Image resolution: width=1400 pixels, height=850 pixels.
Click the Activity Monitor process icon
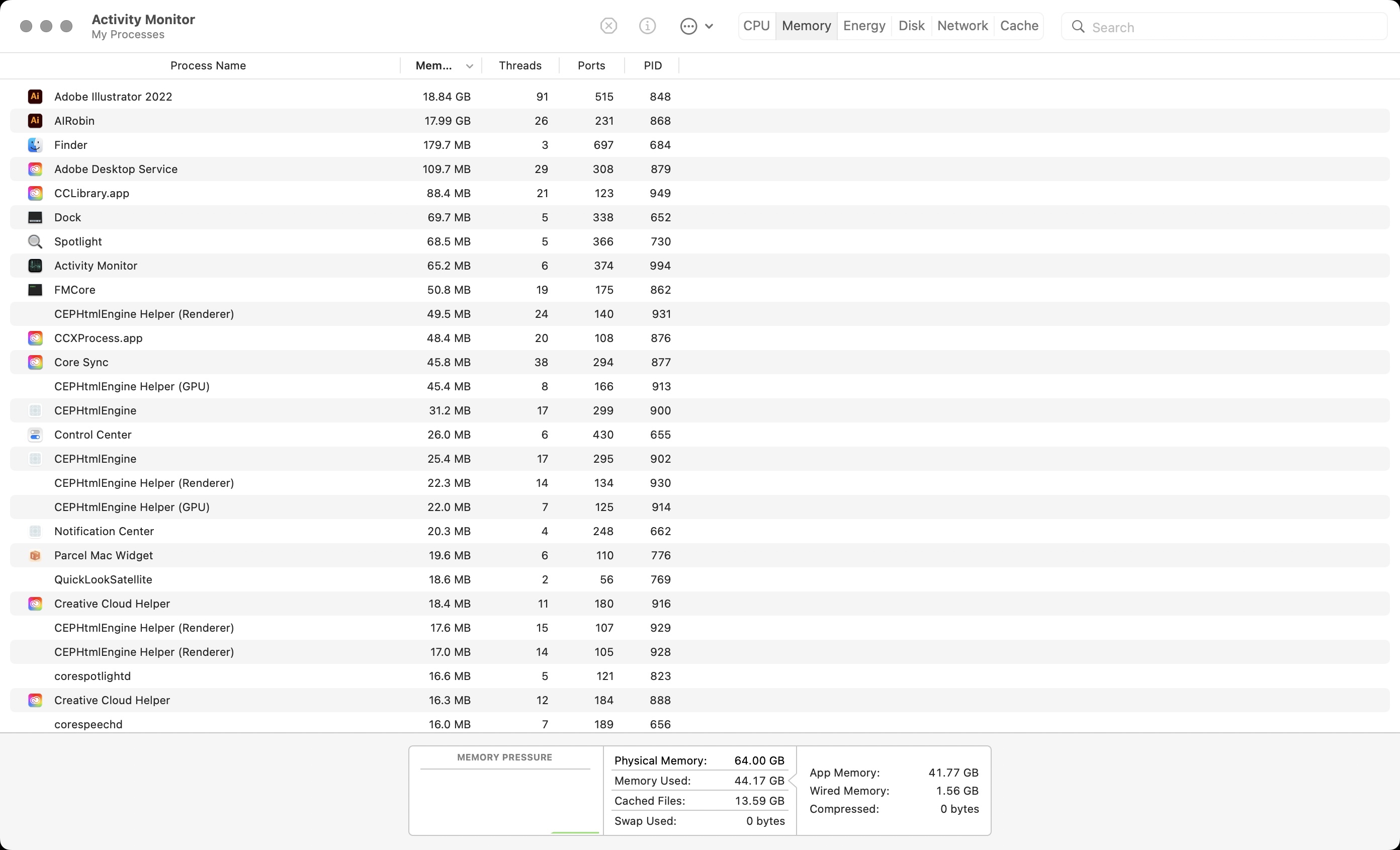[x=35, y=266]
